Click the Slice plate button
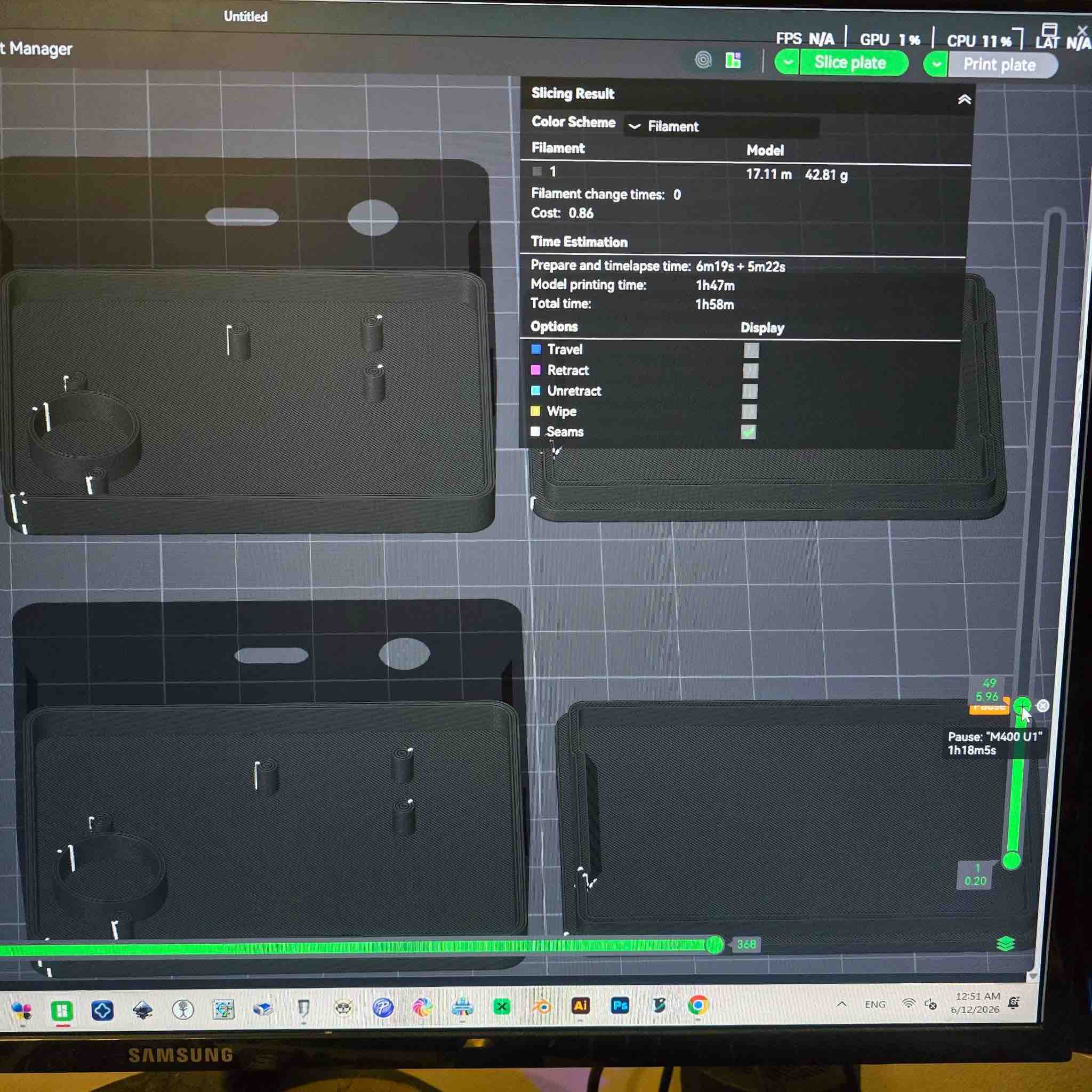The height and width of the screenshot is (1092, 1092). pos(854,62)
